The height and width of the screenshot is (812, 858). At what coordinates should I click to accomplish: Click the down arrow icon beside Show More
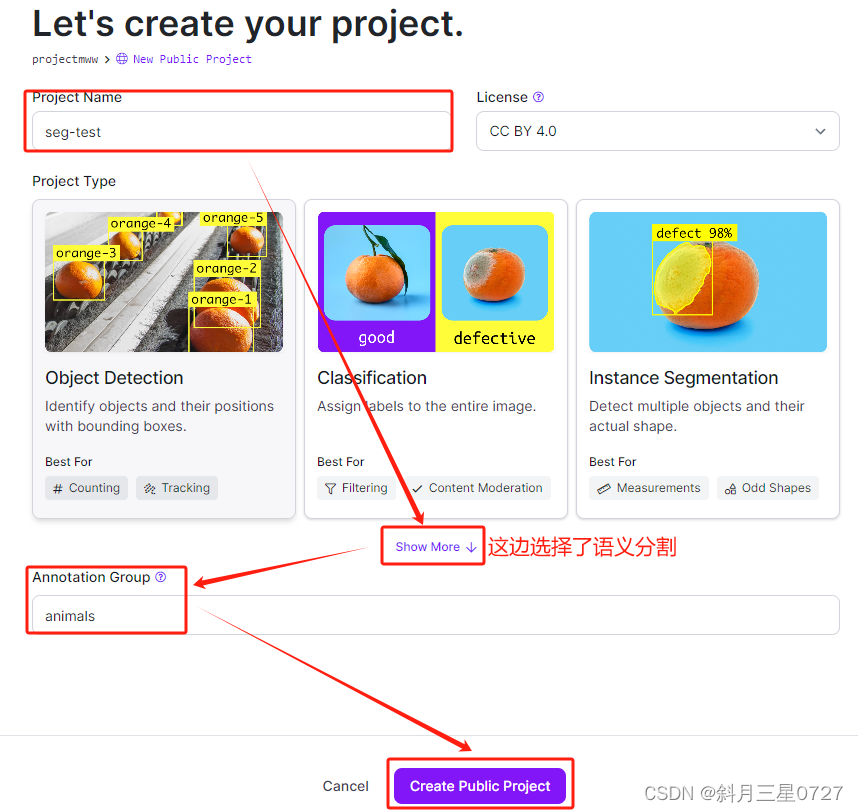click(x=471, y=547)
